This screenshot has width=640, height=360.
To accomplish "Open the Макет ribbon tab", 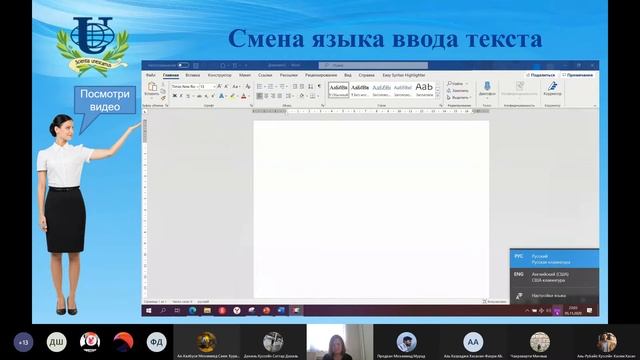I will [x=245, y=76].
